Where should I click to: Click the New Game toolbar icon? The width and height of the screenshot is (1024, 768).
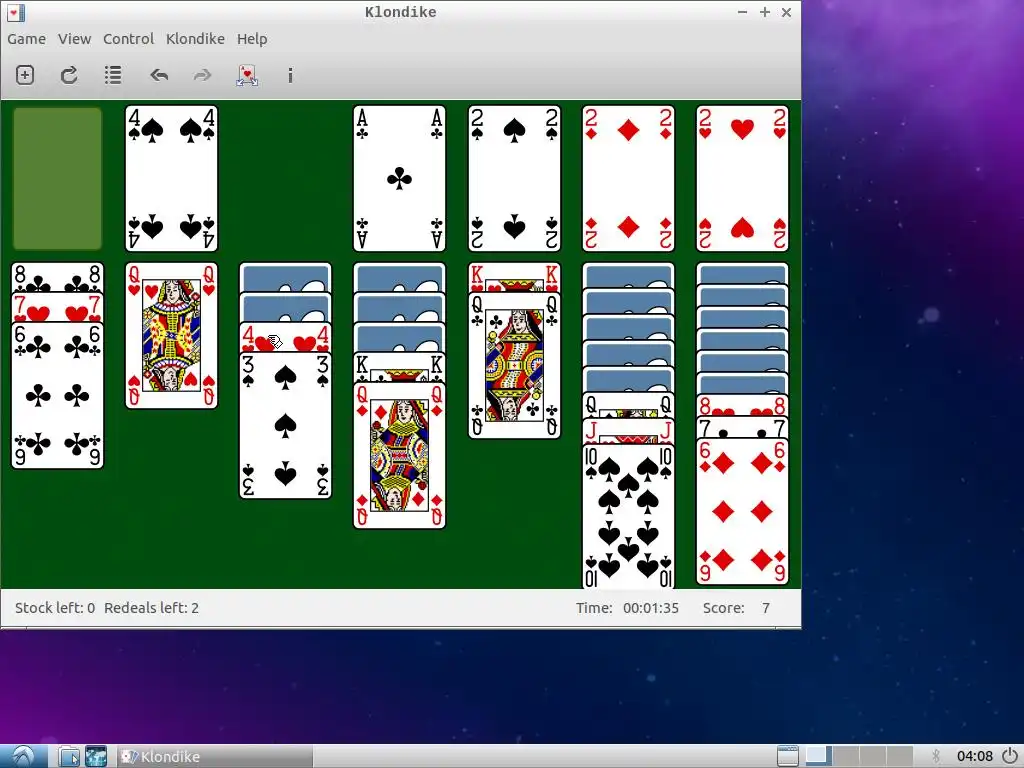pos(25,75)
